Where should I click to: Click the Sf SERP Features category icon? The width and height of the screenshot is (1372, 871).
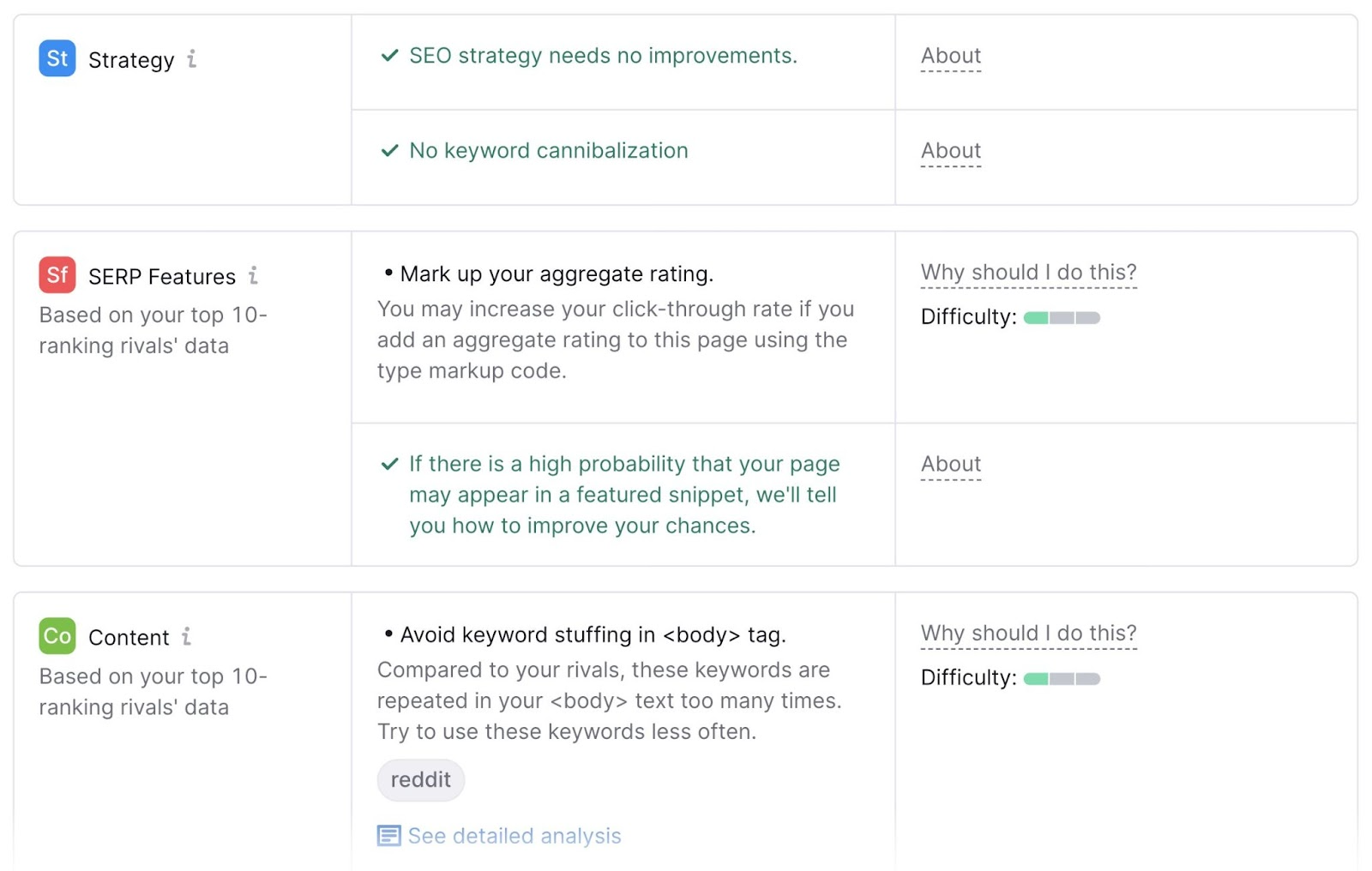point(56,274)
